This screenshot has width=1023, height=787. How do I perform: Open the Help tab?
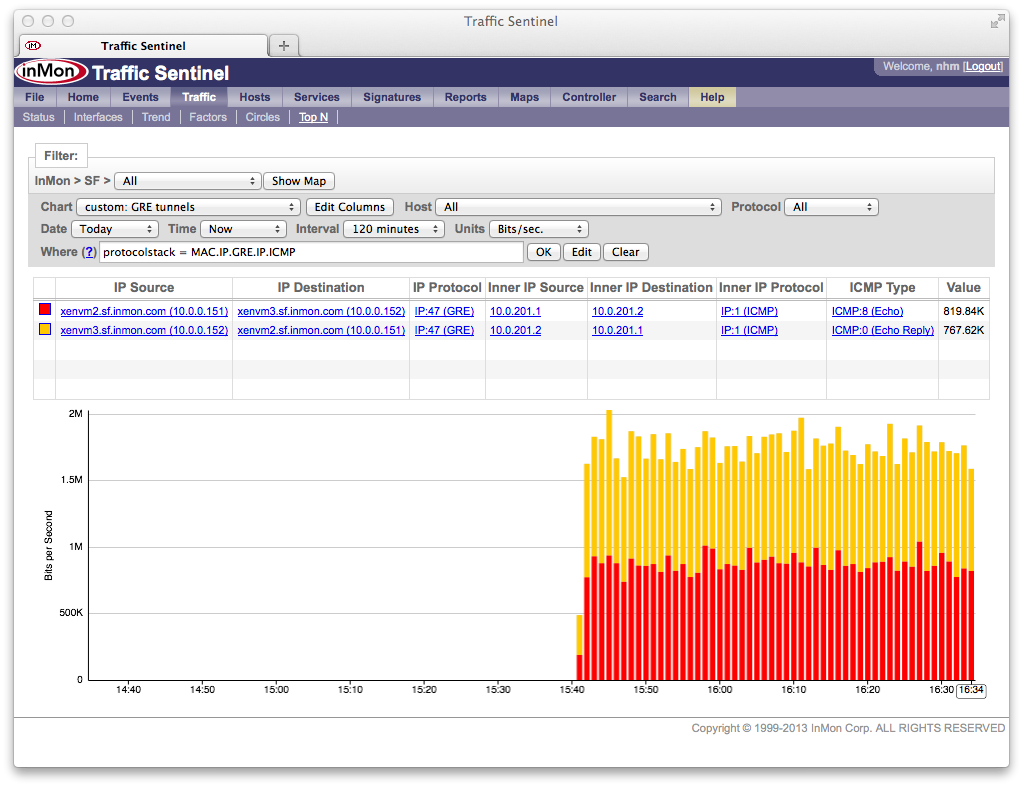point(712,97)
